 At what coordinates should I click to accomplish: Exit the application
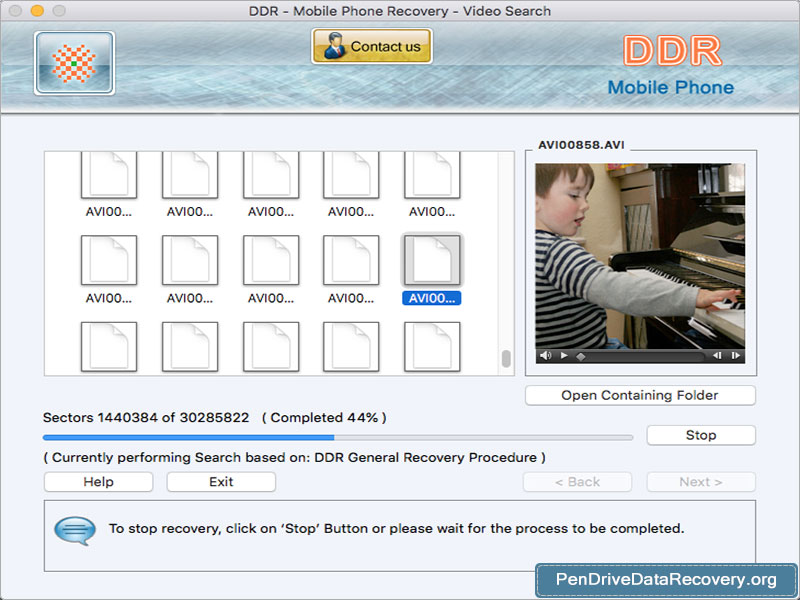click(221, 482)
